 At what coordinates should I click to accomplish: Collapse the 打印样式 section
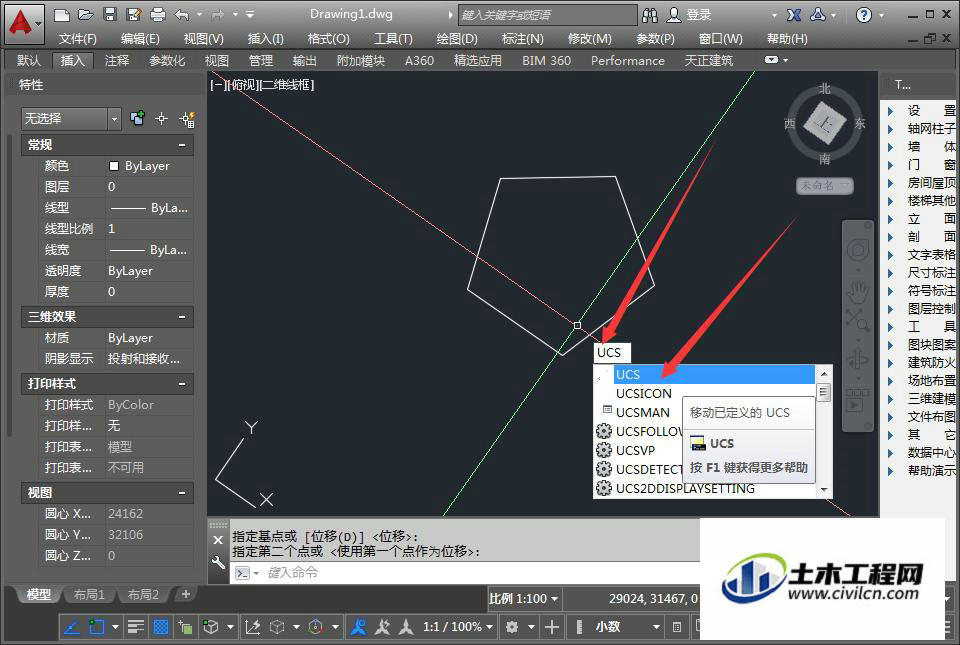182,384
